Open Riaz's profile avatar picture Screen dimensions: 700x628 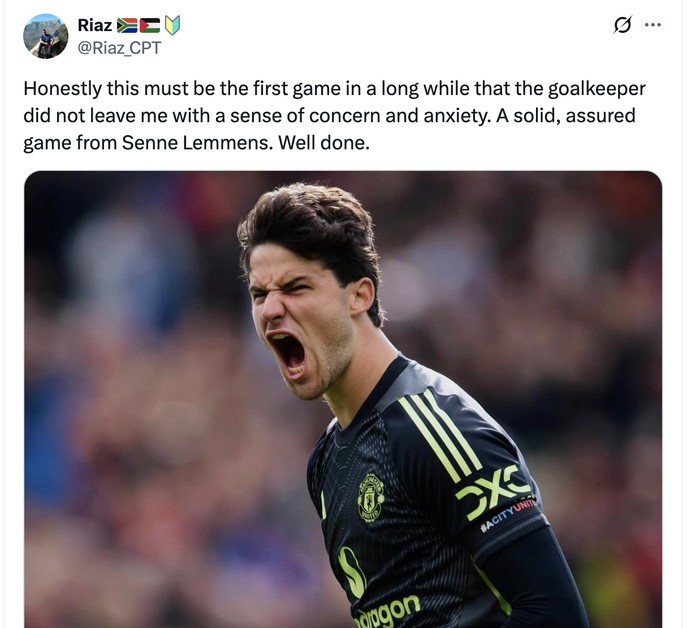click(46, 36)
